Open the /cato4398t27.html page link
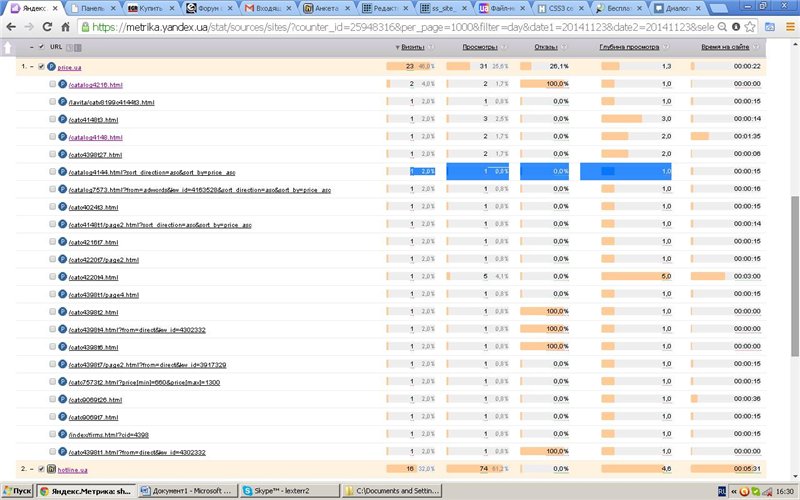Image resolution: width=800 pixels, height=500 pixels. (95, 155)
